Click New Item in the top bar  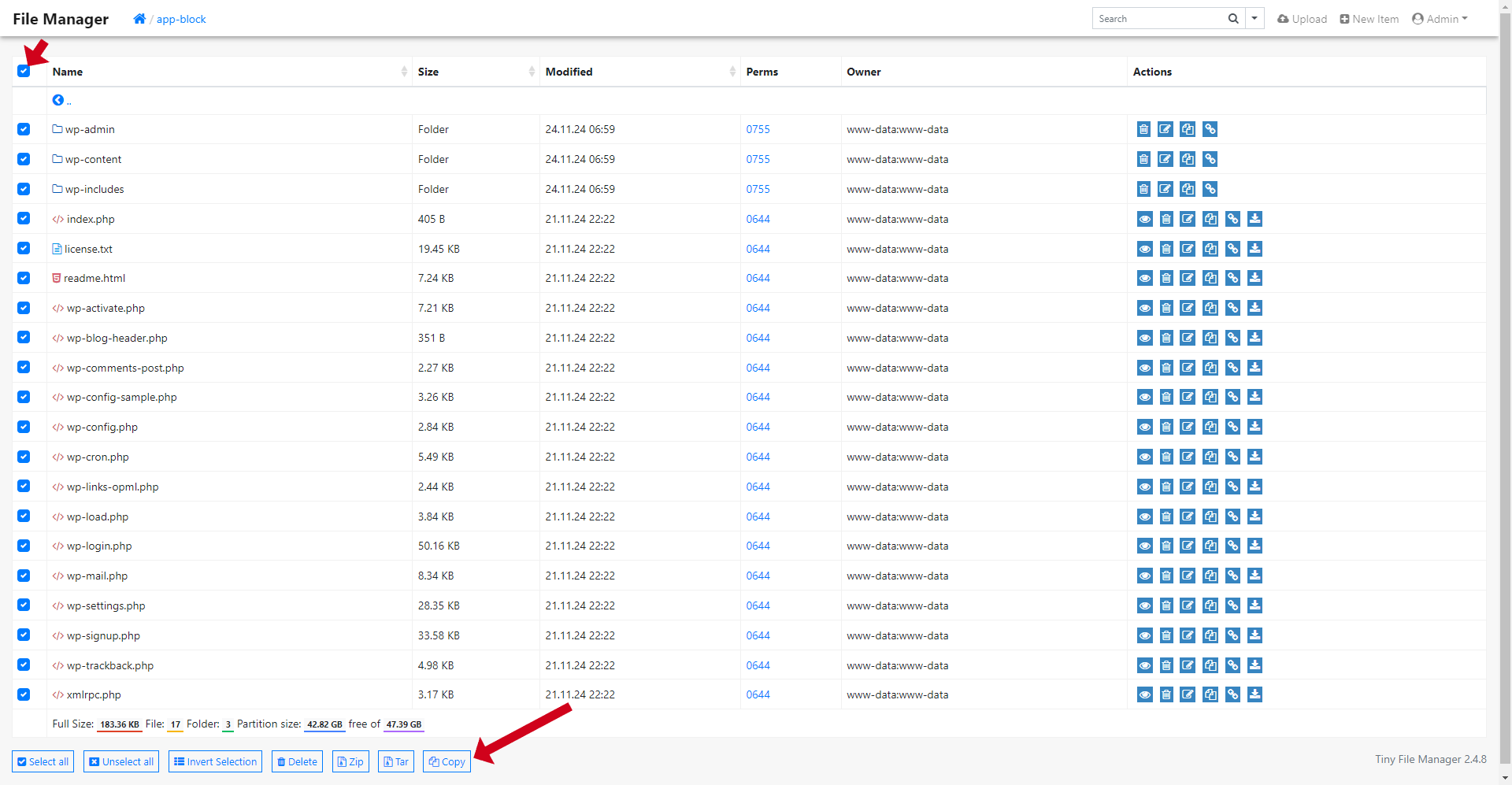click(x=1369, y=19)
